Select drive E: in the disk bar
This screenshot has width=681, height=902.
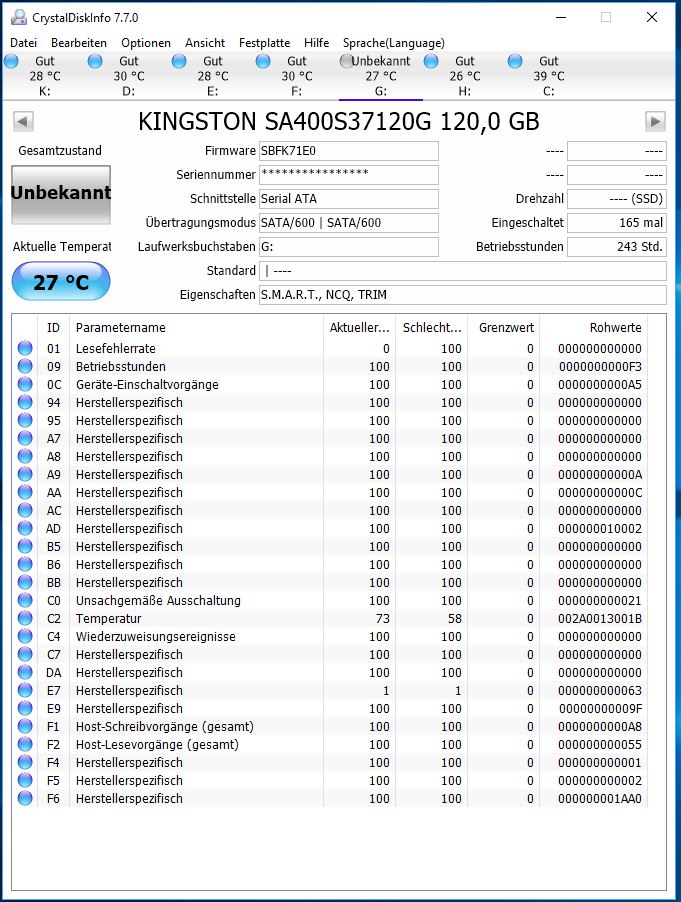click(x=212, y=76)
